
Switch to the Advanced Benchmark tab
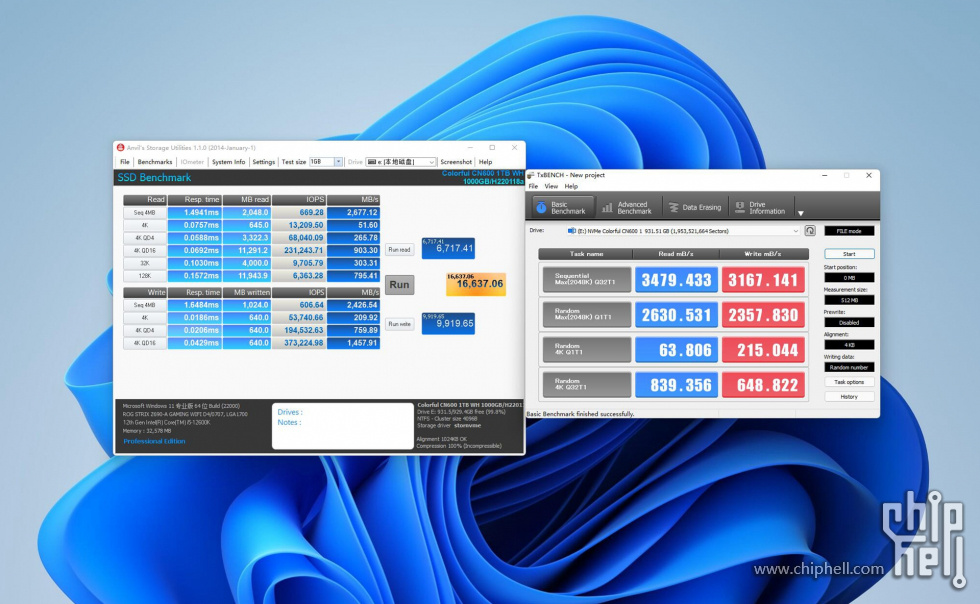627,208
